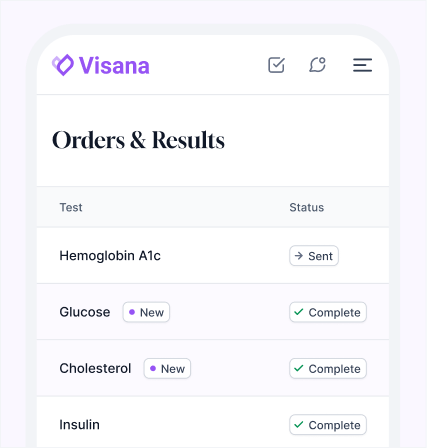This screenshot has width=427, height=448.
Task: Click the green checkmark on Insulin status
Action: click(x=299, y=425)
